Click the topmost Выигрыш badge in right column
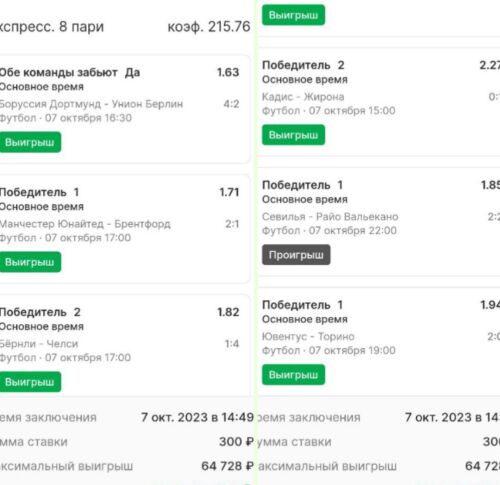This screenshot has height=485, width=500. click(293, 15)
